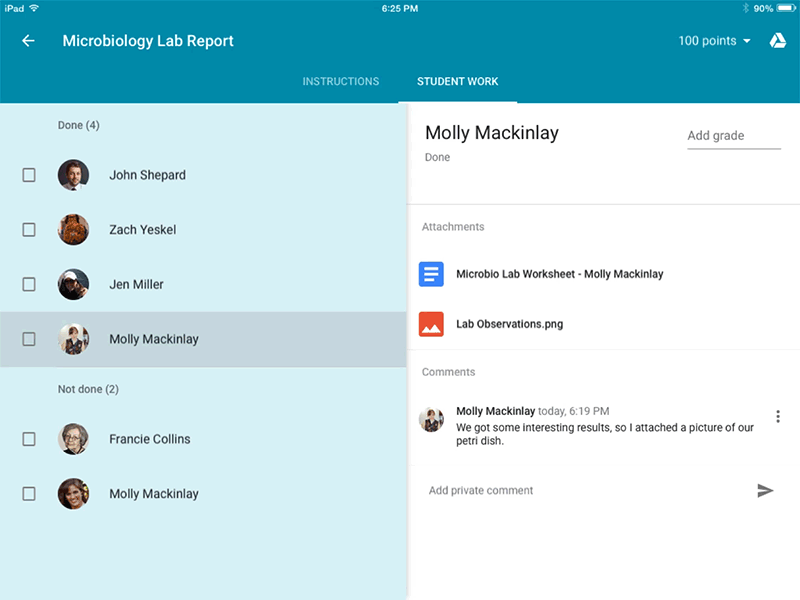Screen dimensions: 800x600
Task: Select student John Shepard's name
Action: (x=147, y=175)
